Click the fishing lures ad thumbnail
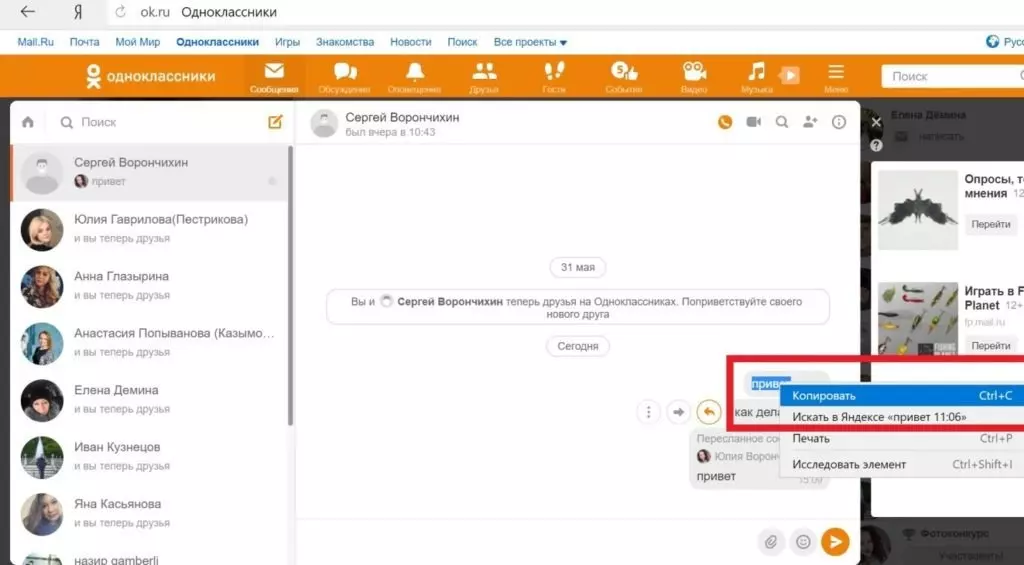Viewport: 1024px width, 565px height. tap(918, 319)
